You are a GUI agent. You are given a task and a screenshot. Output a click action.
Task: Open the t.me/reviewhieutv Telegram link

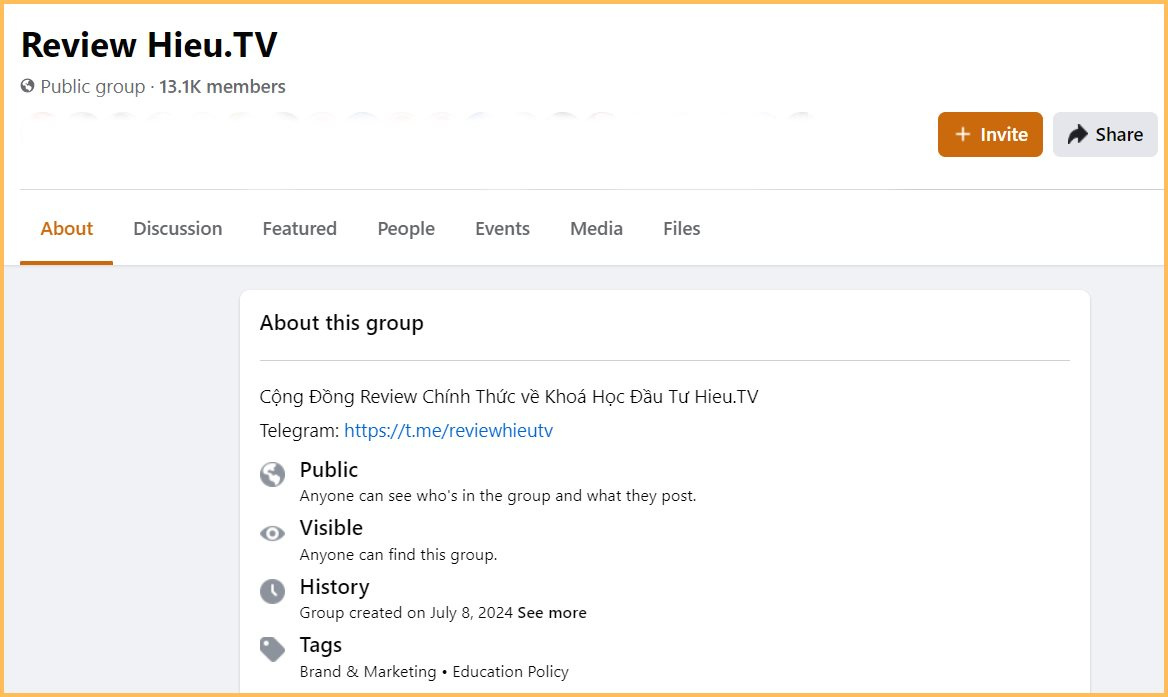(x=448, y=430)
